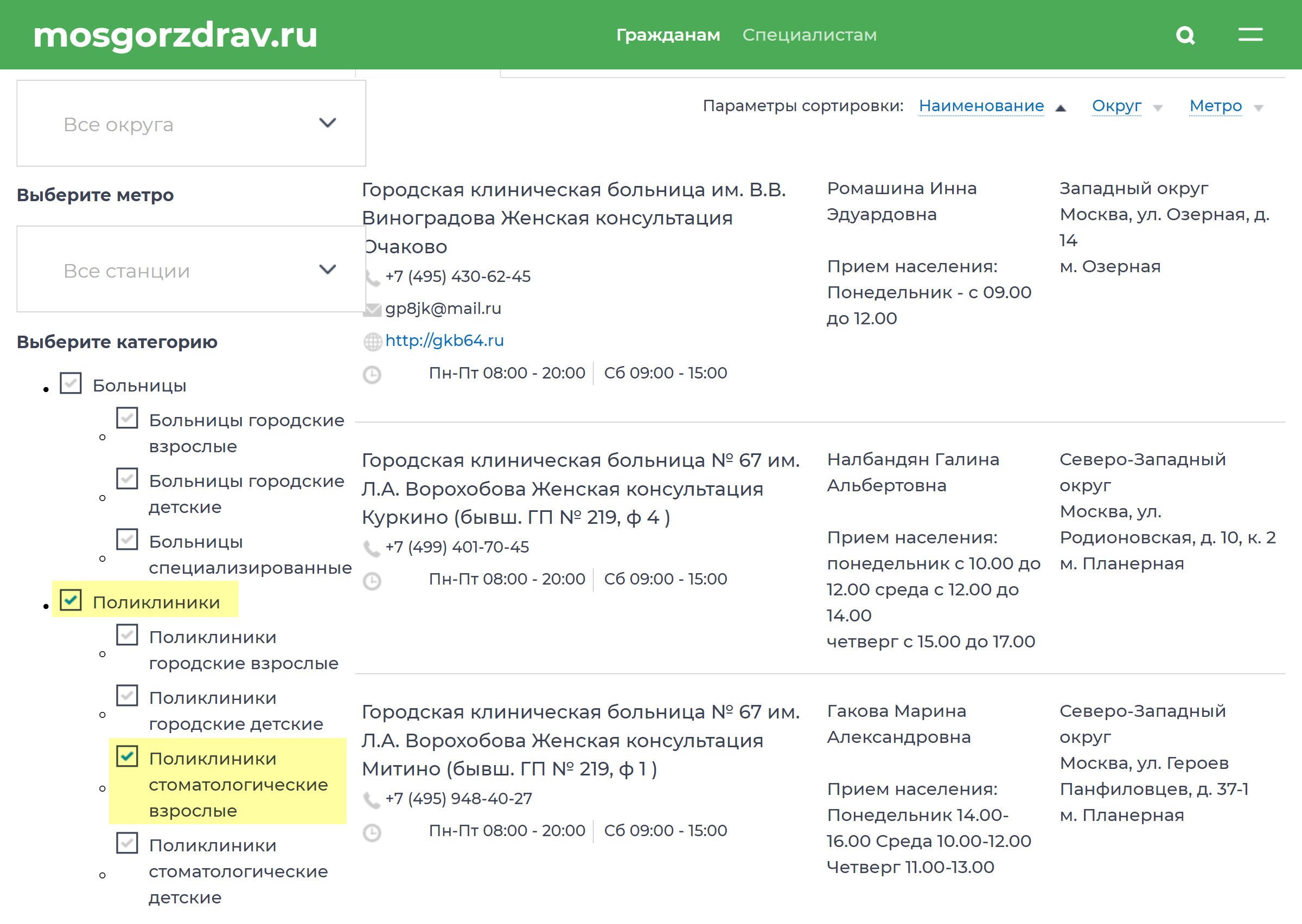Viewport: 1302px width, 924px height.
Task: Switch to the Специалистам section
Action: pos(809,35)
